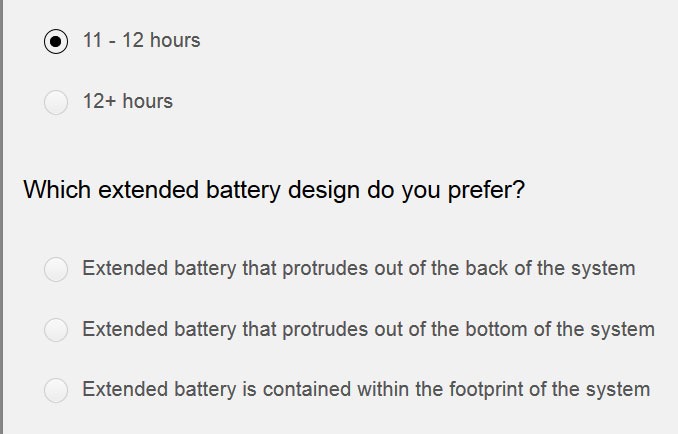Click the "11 - 12 hours" label text
The image size is (678, 434).
(x=141, y=41)
